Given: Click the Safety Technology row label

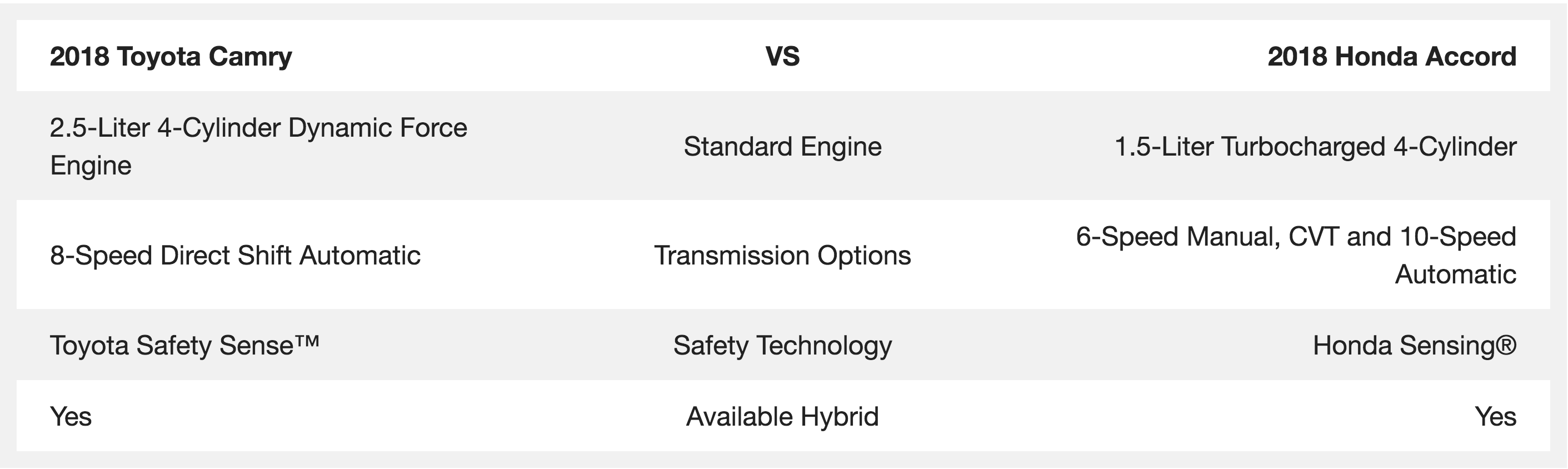Looking at the screenshot, I should [782, 345].
